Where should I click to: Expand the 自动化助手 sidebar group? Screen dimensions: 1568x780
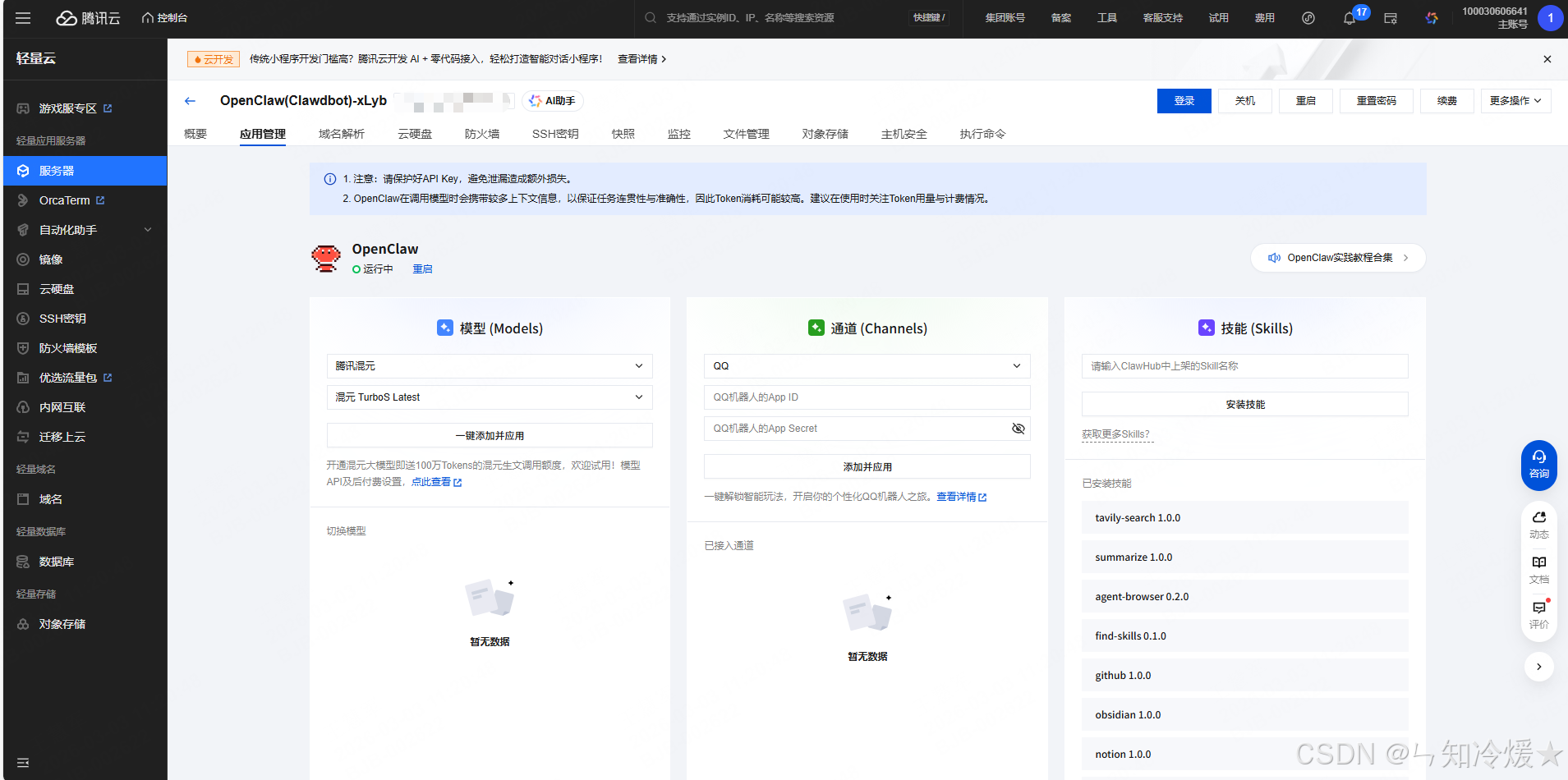pyautogui.click(x=85, y=230)
